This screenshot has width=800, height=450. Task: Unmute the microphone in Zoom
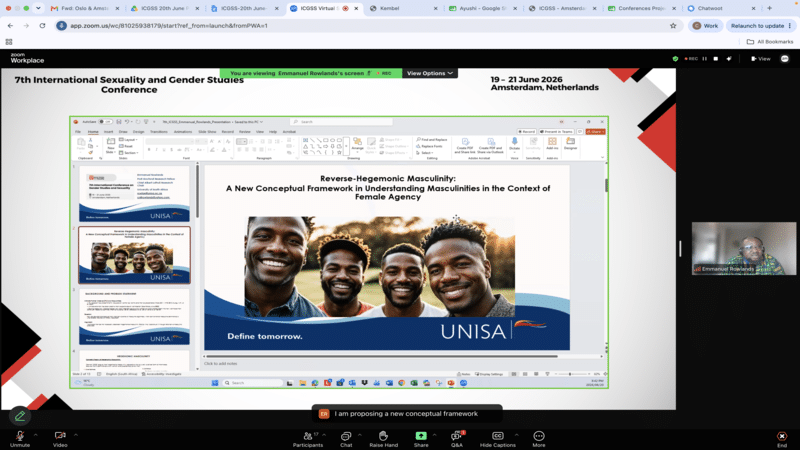tap(20, 438)
